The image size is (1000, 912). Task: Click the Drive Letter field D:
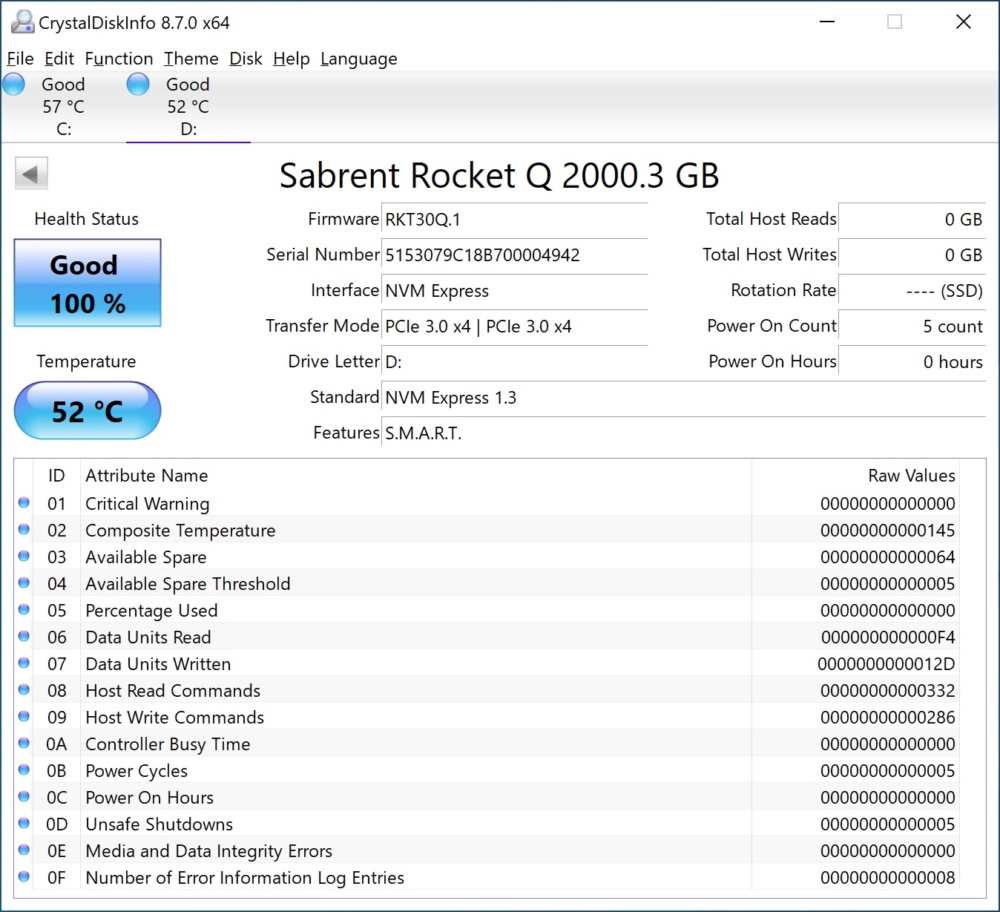(x=515, y=362)
